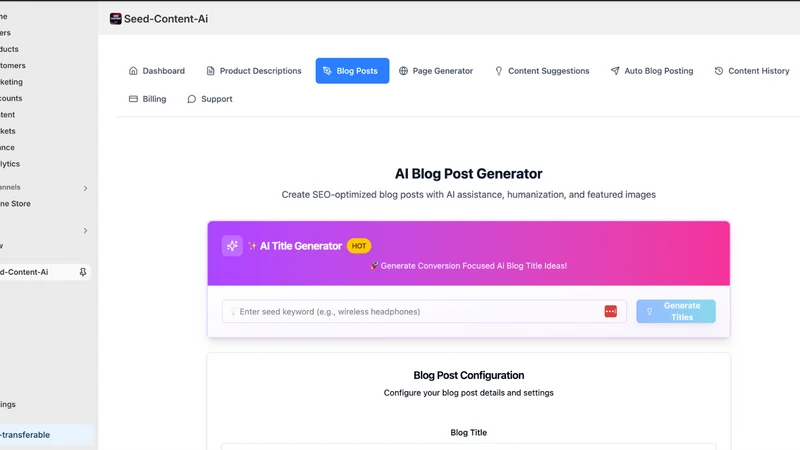This screenshot has height=450, width=800.
Task: Click the seed keyword input field
Action: 424,311
